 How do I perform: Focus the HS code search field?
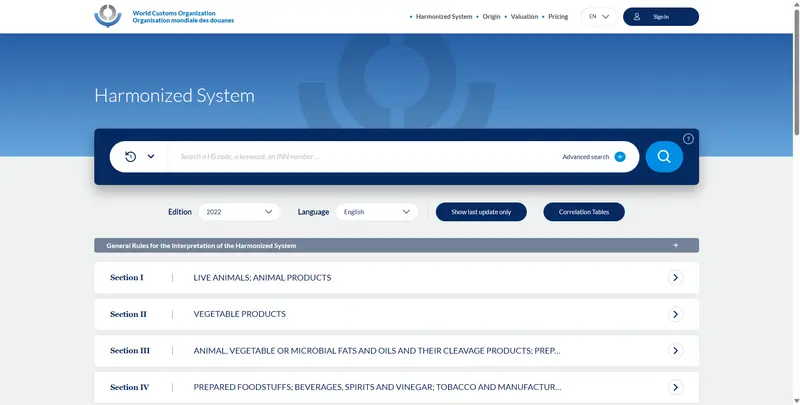click(x=365, y=157)
